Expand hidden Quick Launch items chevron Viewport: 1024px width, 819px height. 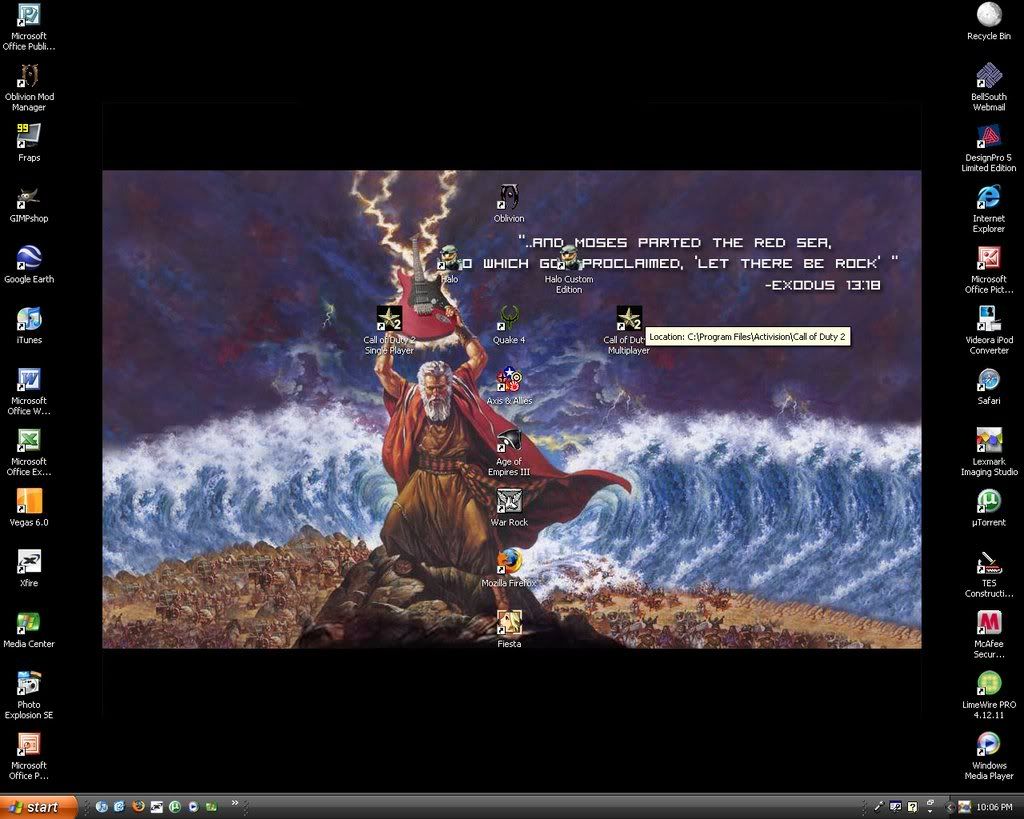tap(235, 803)
